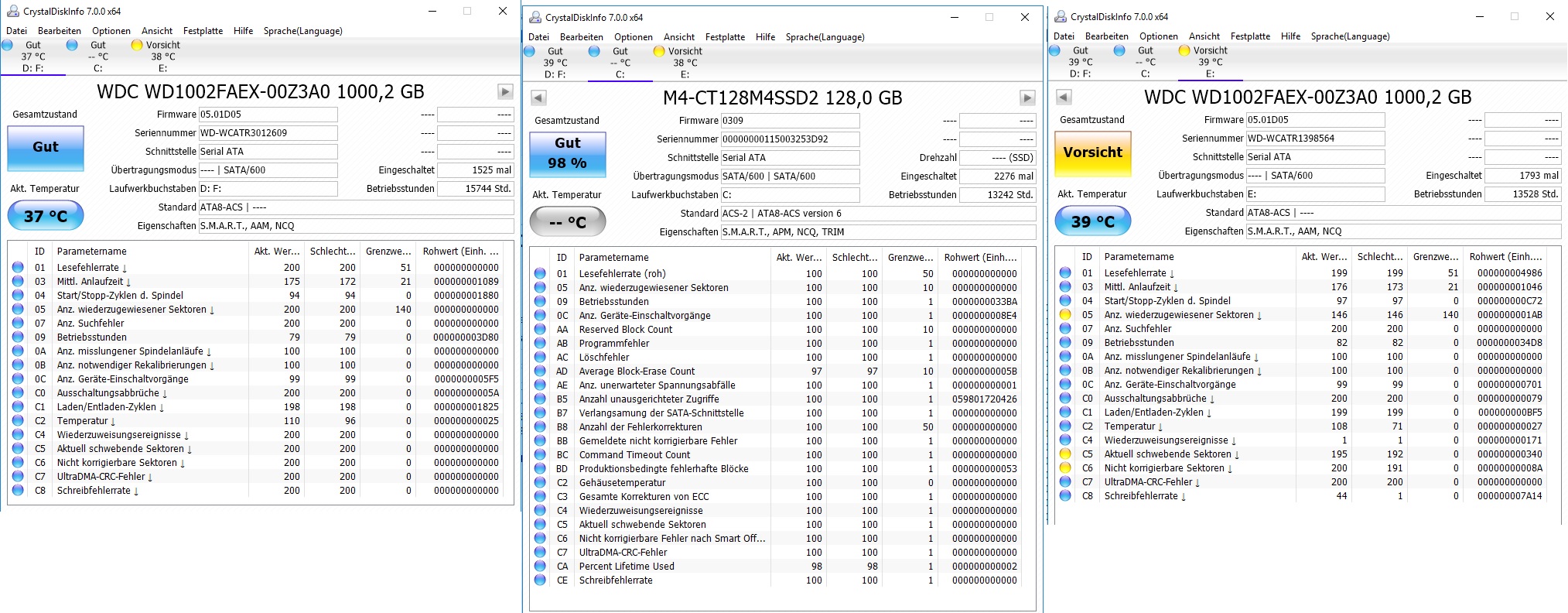Click yellow status orb for C6 right window
Image resolution: width=1568 pixels, height=613 pixels.
coord(1065,468)
